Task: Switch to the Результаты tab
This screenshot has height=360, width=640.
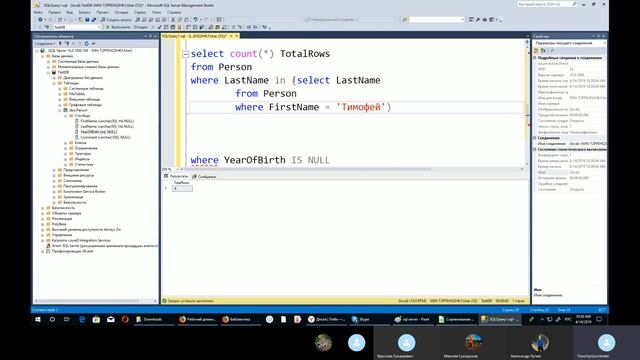Action: click(x=176, y=176)
